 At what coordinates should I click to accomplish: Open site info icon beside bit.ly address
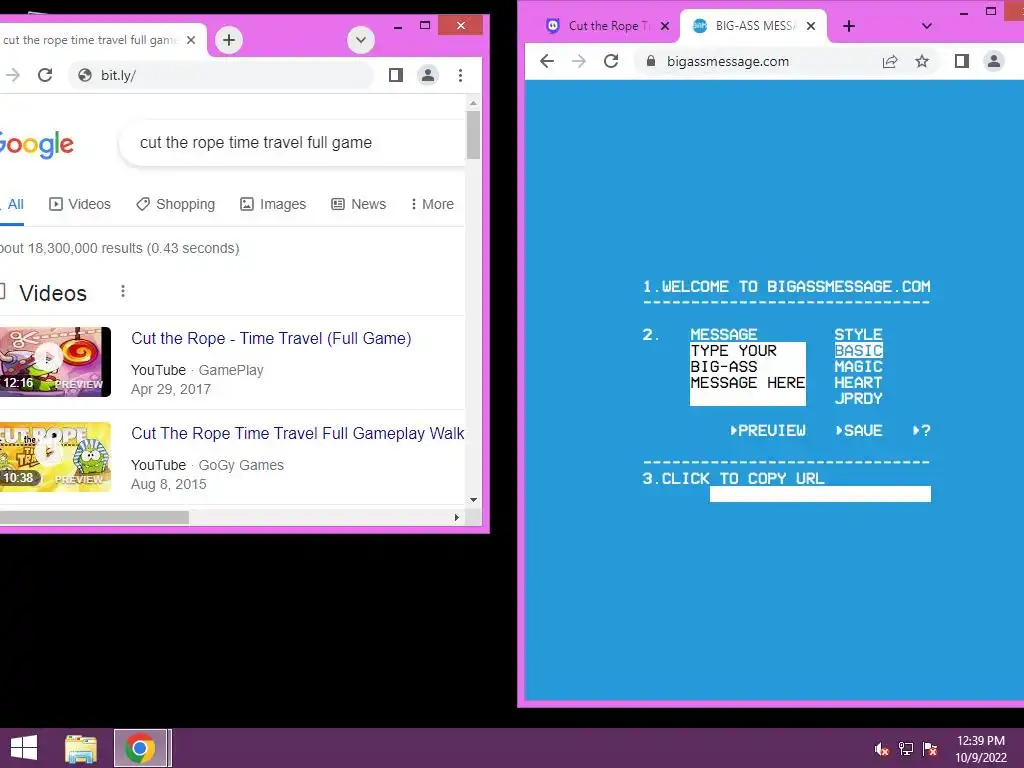(x=85, y=75)
